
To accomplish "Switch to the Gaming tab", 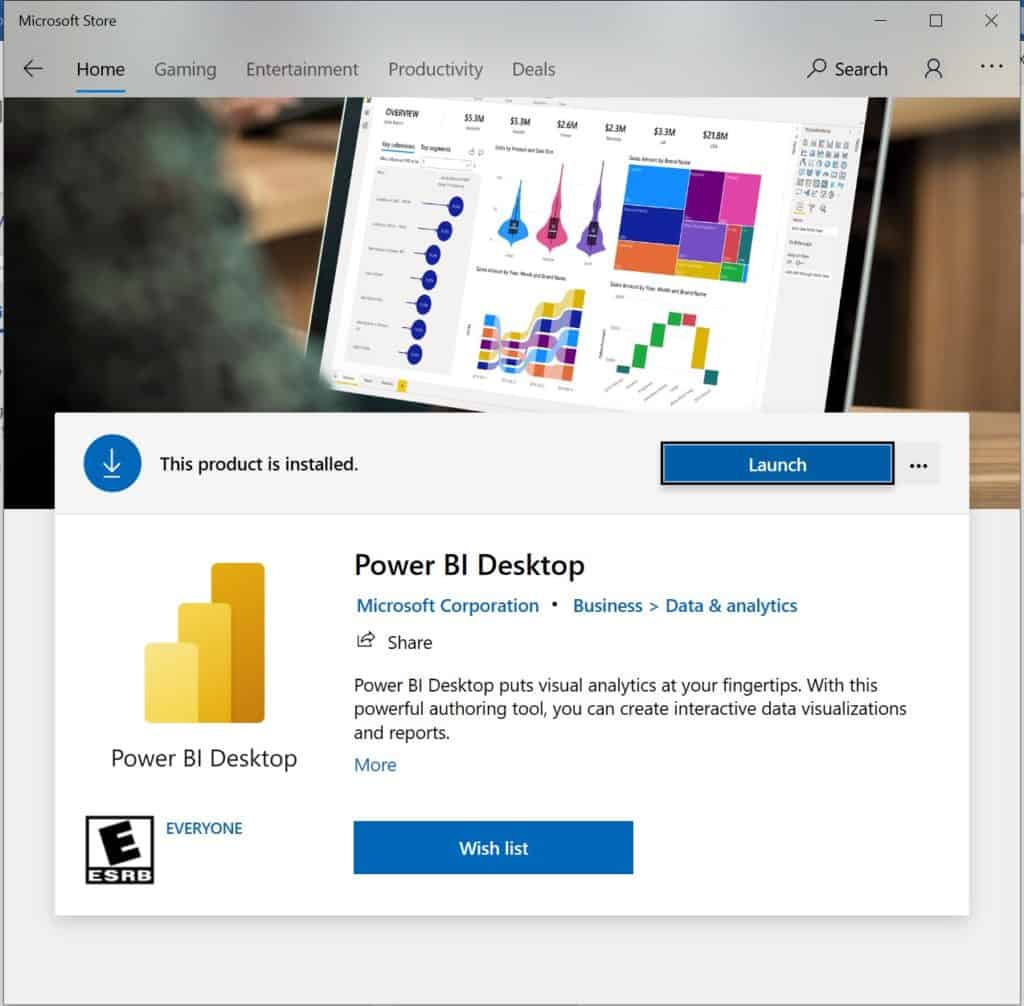I will click(x=185, y=69).
